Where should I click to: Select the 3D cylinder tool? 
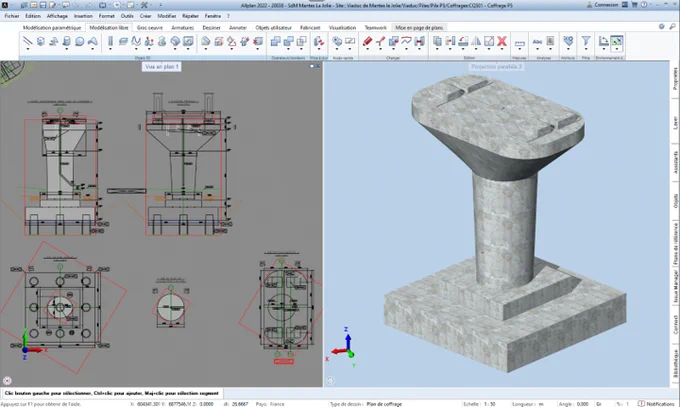point(66,41)
